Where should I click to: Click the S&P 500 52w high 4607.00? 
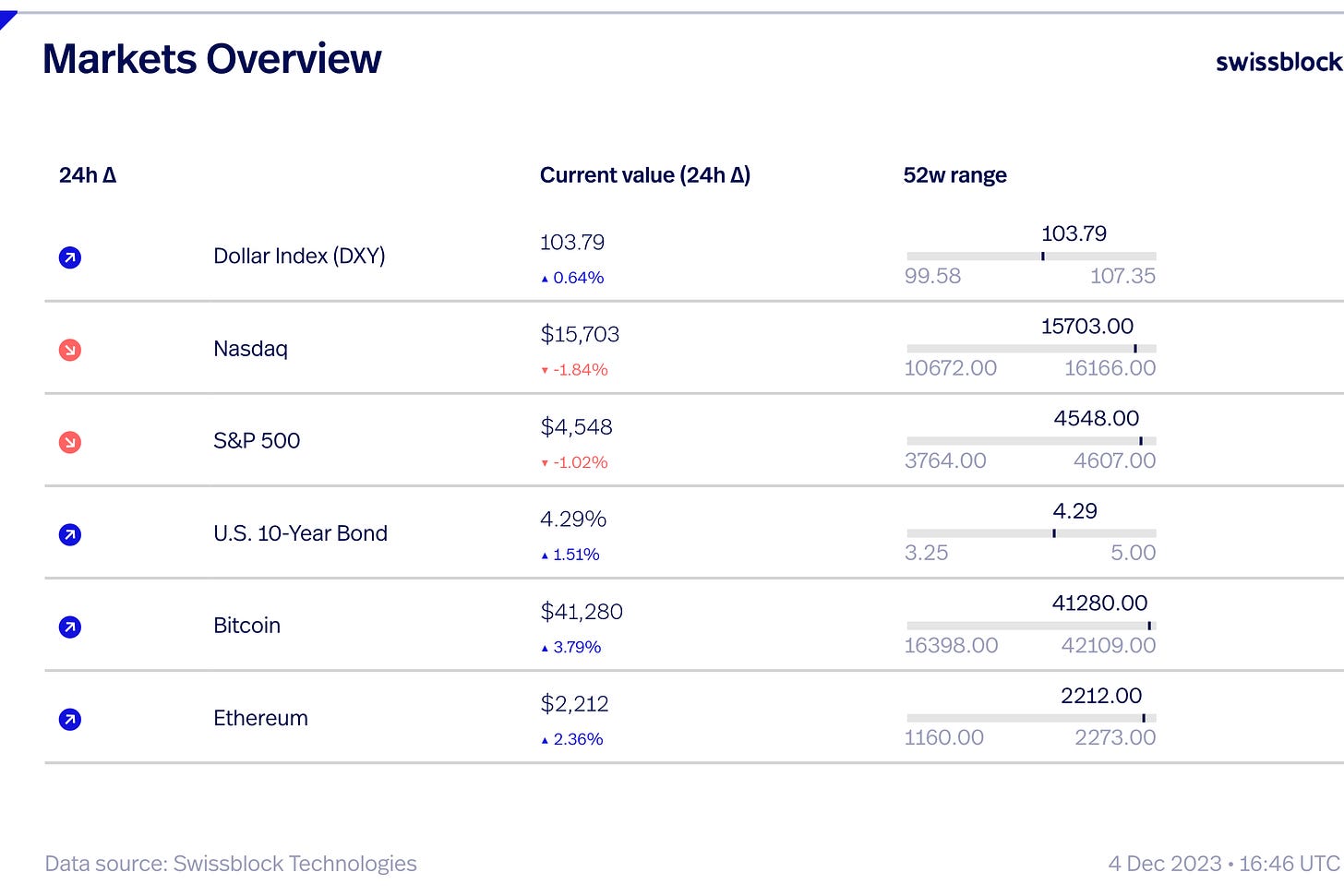click(x=1114, y=460)
